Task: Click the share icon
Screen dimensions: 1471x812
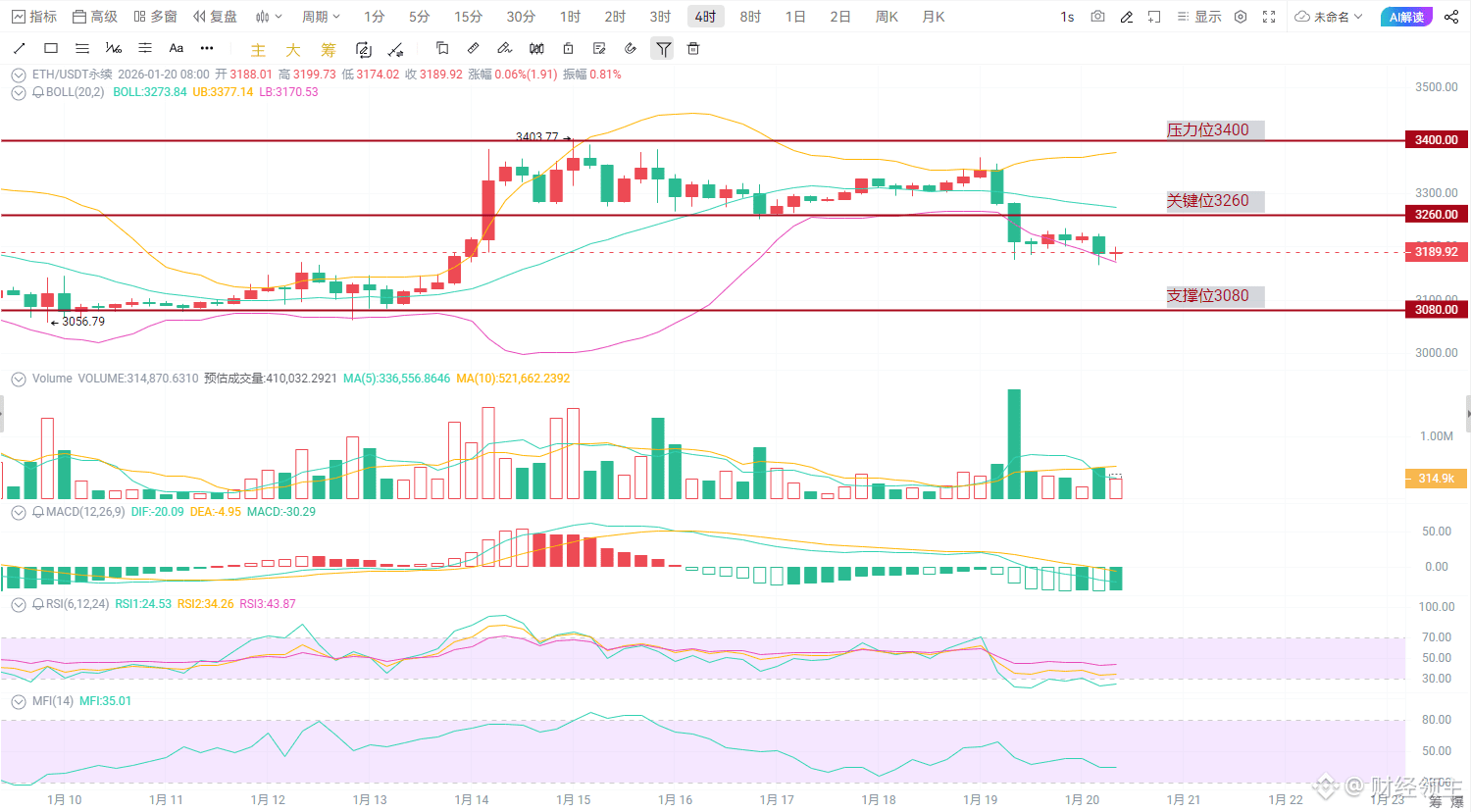Action: click(x=1450, y=17)
